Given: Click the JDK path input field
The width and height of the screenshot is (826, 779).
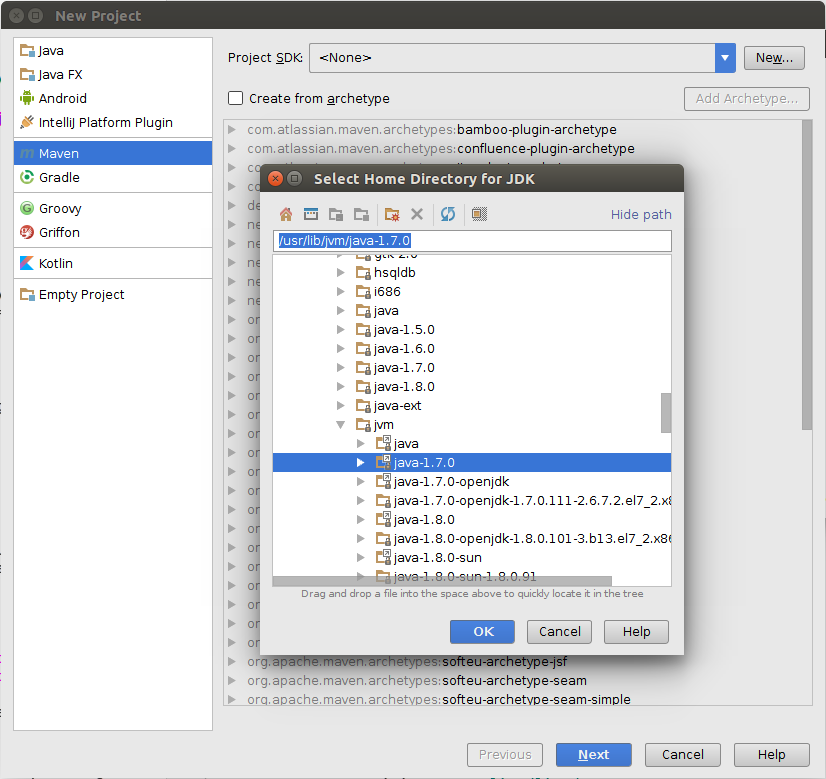Looking at the screenshot, I should pos(472,241).
